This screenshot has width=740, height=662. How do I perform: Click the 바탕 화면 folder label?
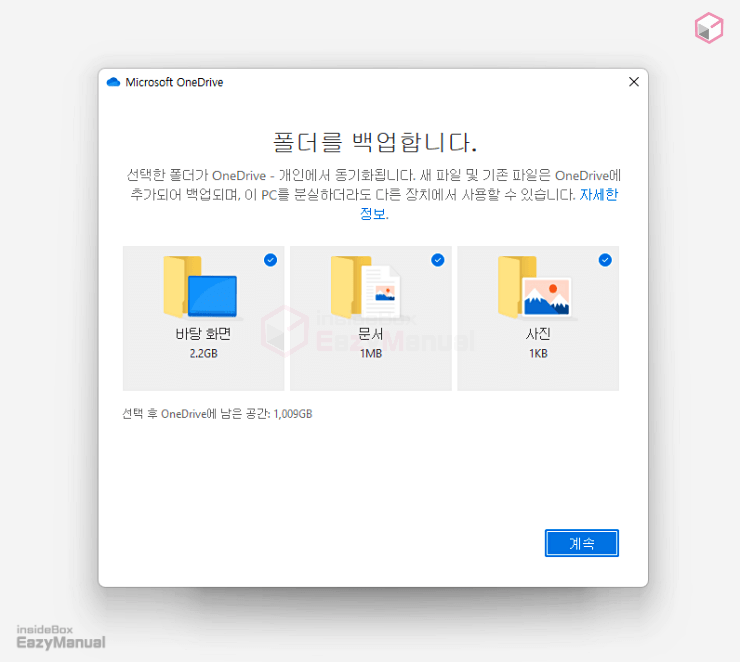click(203, 334)
